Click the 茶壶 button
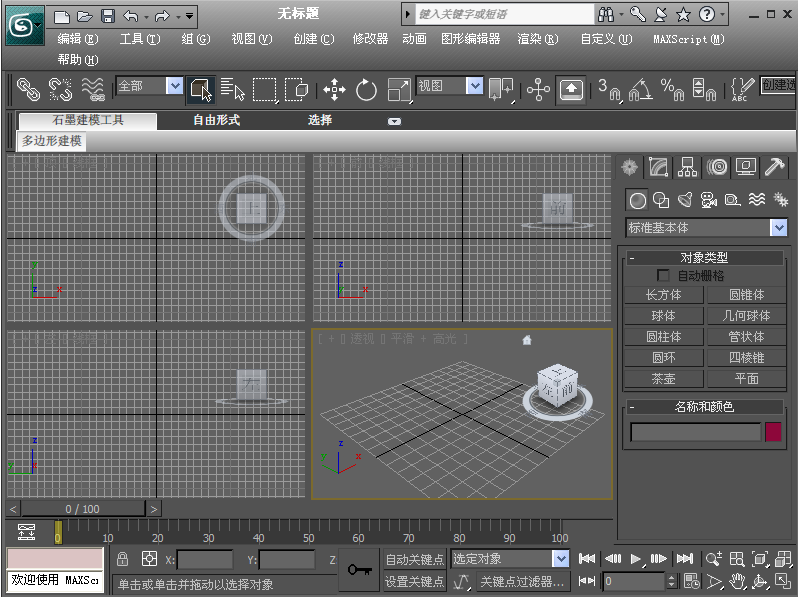Viewport: 798px width, 597px height. click(x=664, y=379)
